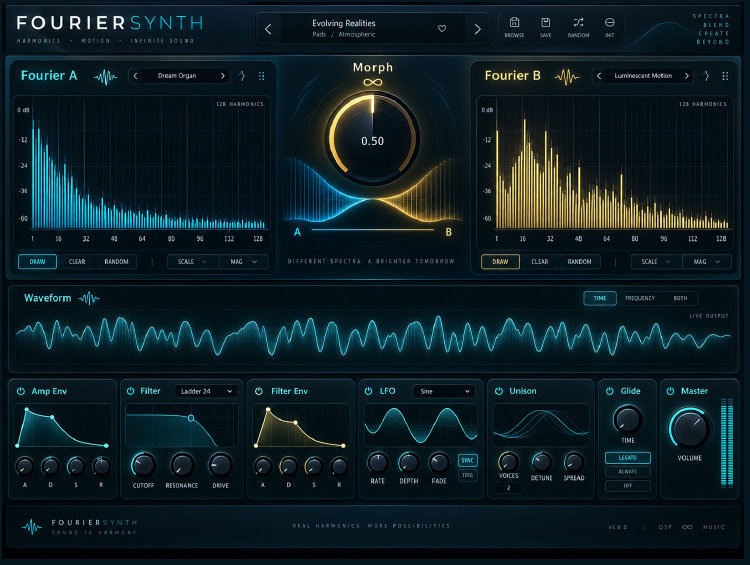Click the Unison Detune knob
Screen dimensions: 750x565
click(541, 462)
